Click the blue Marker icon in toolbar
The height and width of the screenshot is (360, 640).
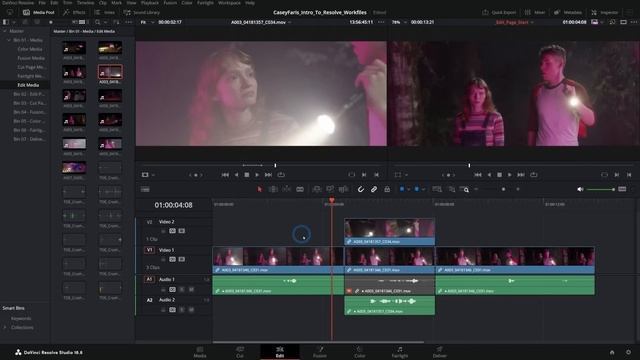(417, 189)
